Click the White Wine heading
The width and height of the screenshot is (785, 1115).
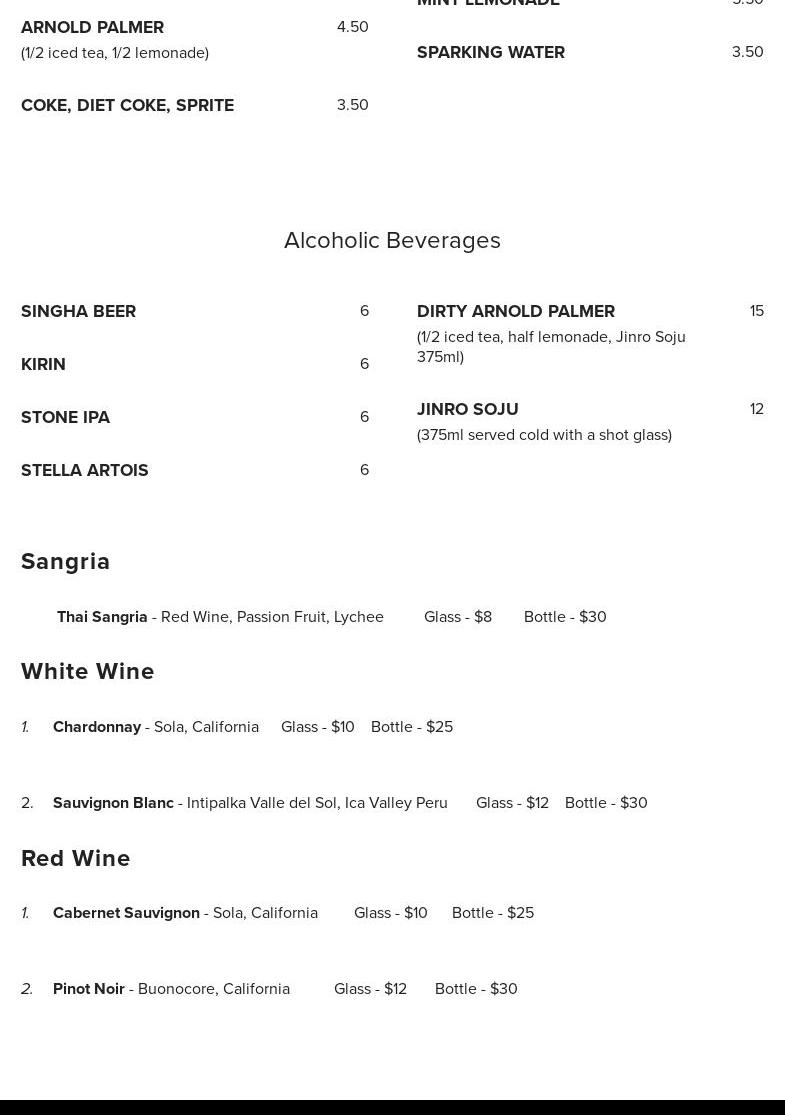[88, 671]
